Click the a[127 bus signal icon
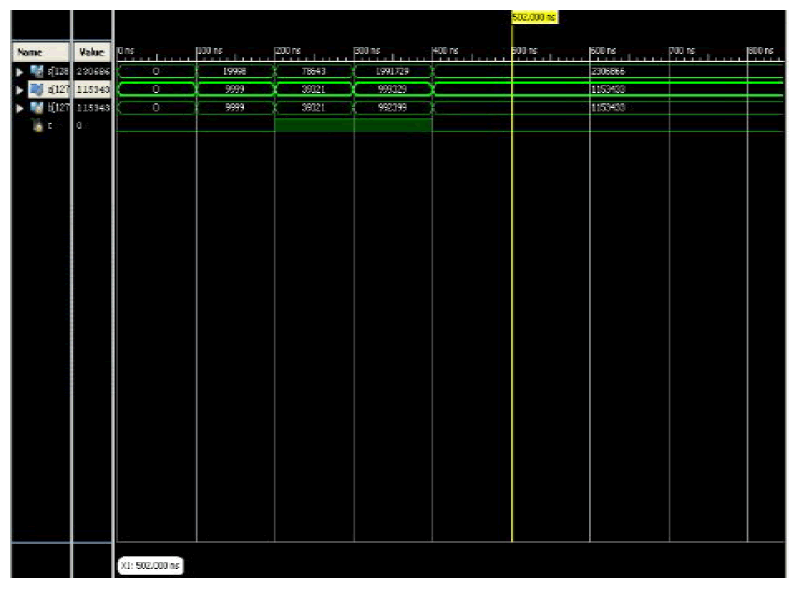 (x=37, y=90)
